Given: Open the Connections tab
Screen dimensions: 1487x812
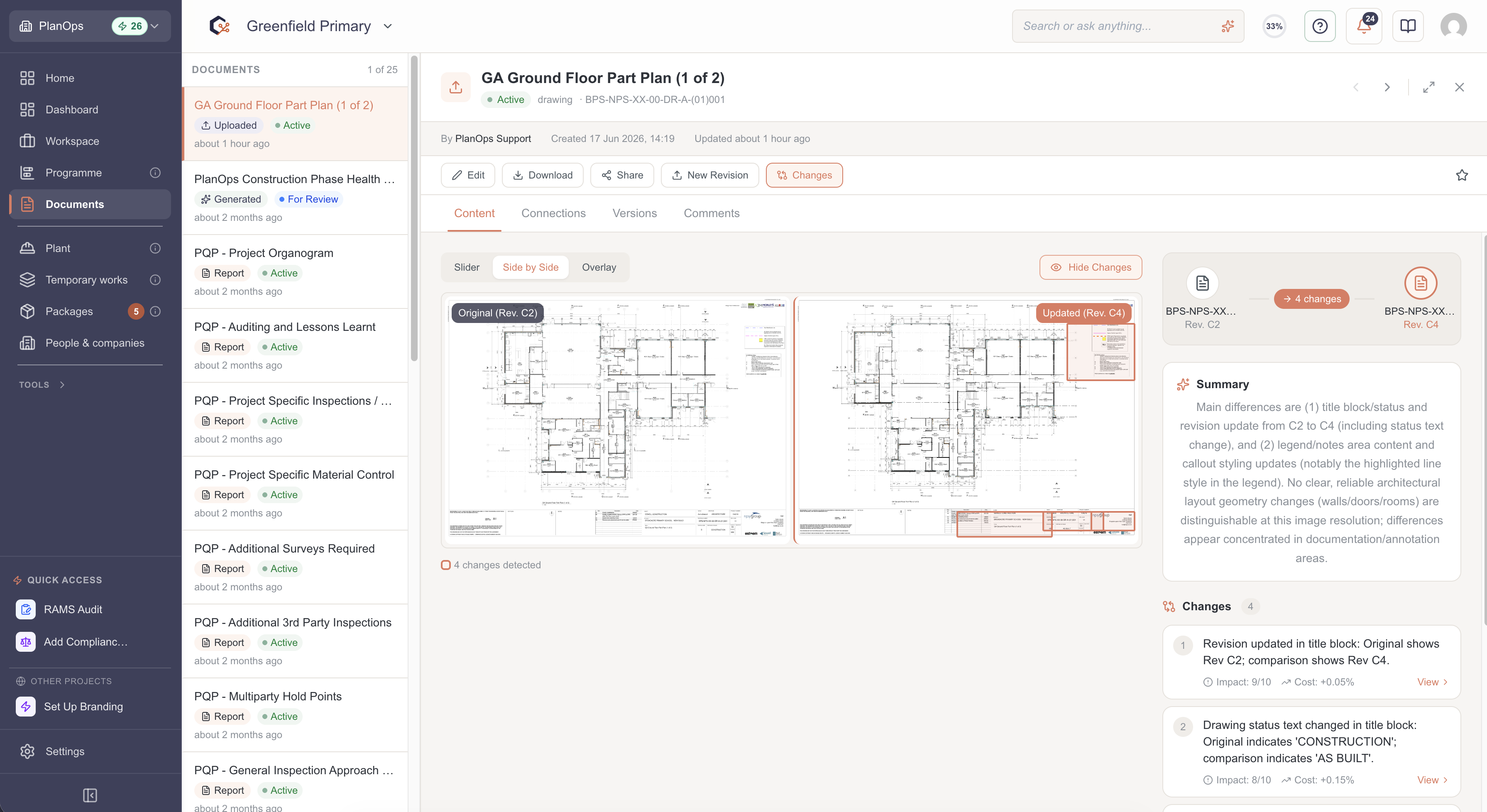Looking at the screenshot, I should (553, 213).
